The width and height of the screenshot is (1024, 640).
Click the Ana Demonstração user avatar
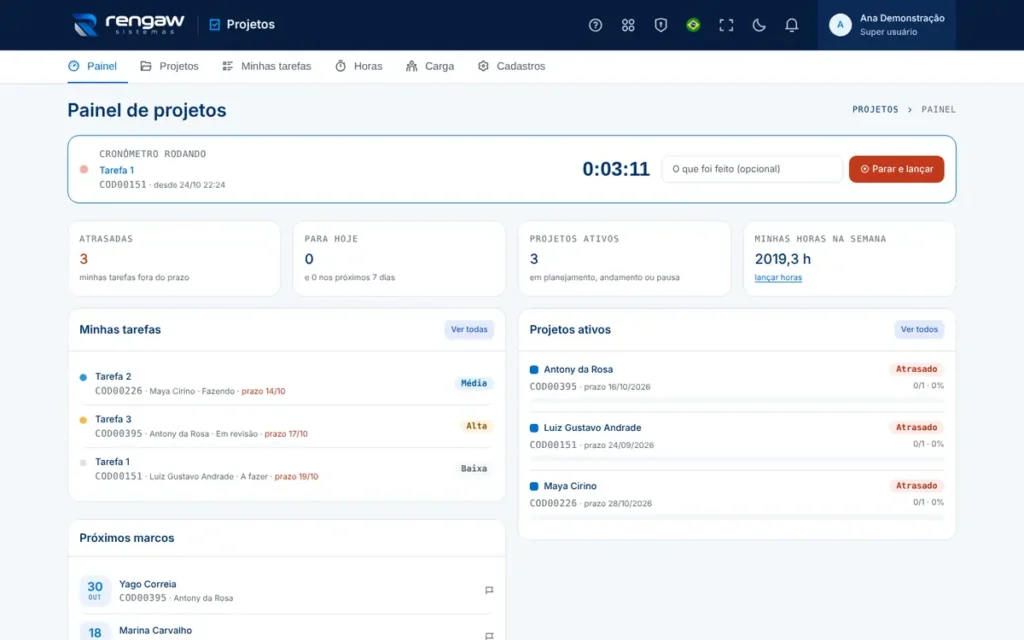coord(840,25)
